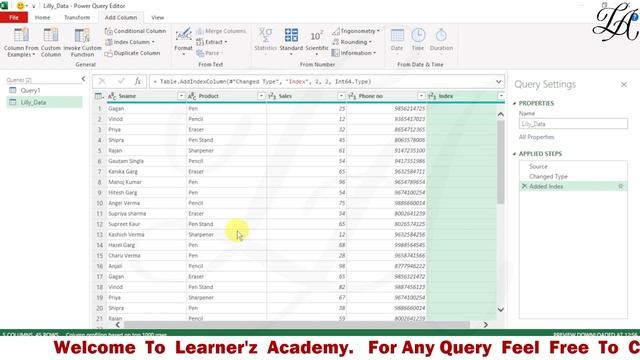640x360 pixels.
Task: Open Duration column options
Action: tap(441, 42)
